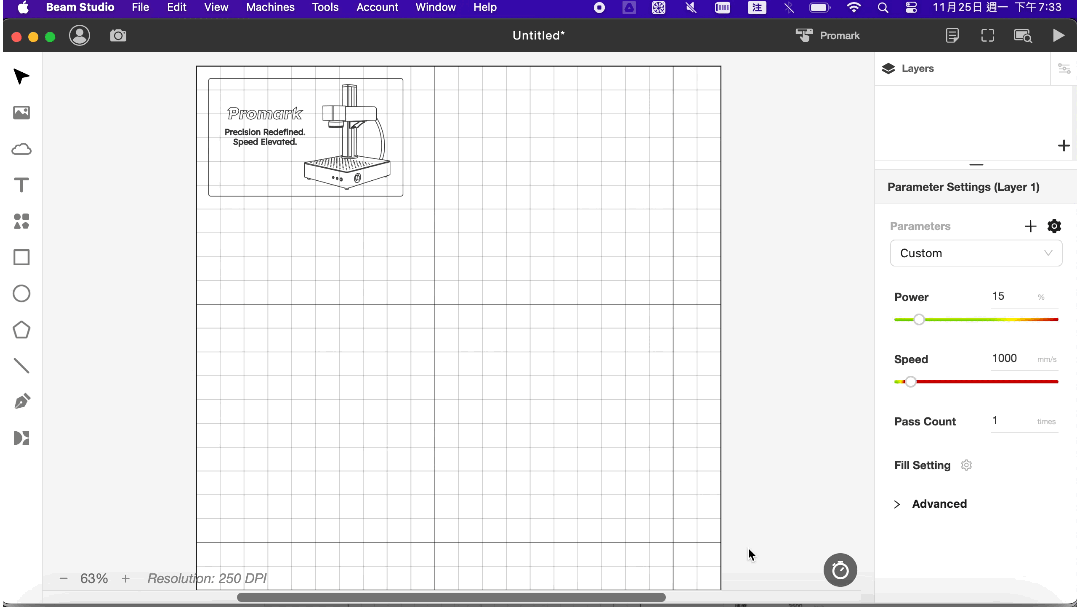Zoom out with the minus button
The image size is (1080, 608).
tap(63, 578)
